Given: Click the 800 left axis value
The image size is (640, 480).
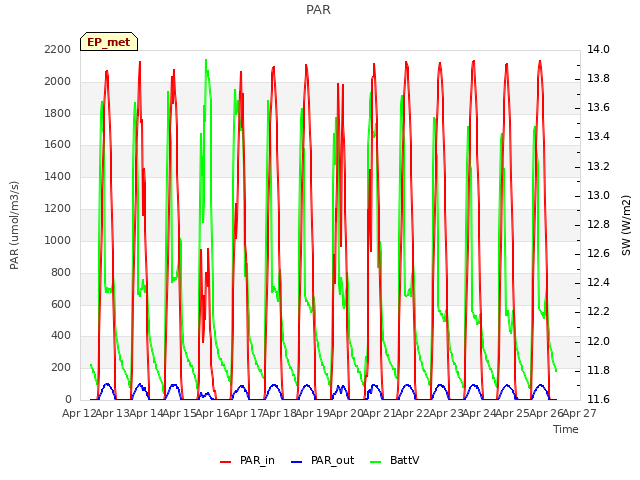Looking at the screenshot, I should coord(61,272).
